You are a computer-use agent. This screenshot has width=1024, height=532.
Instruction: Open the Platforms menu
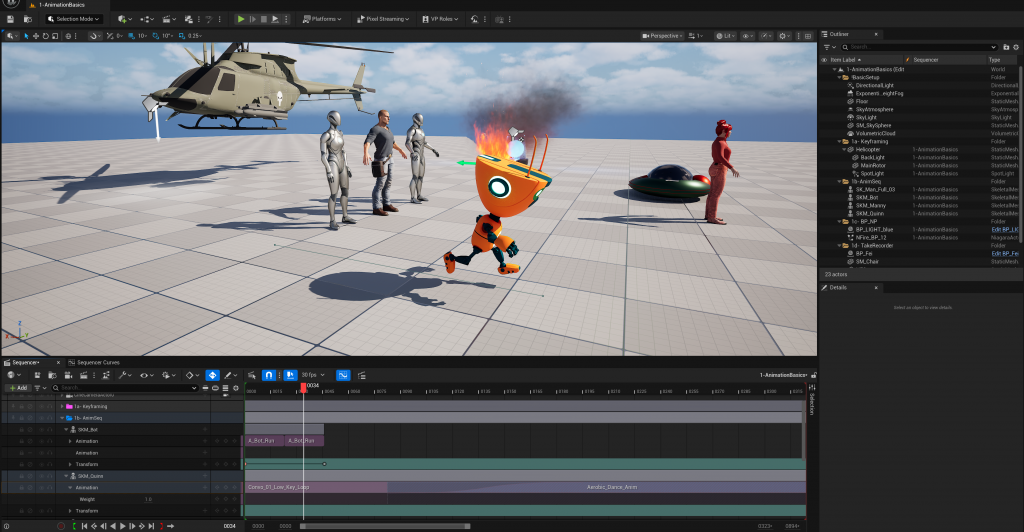click(x=322, y=19)
